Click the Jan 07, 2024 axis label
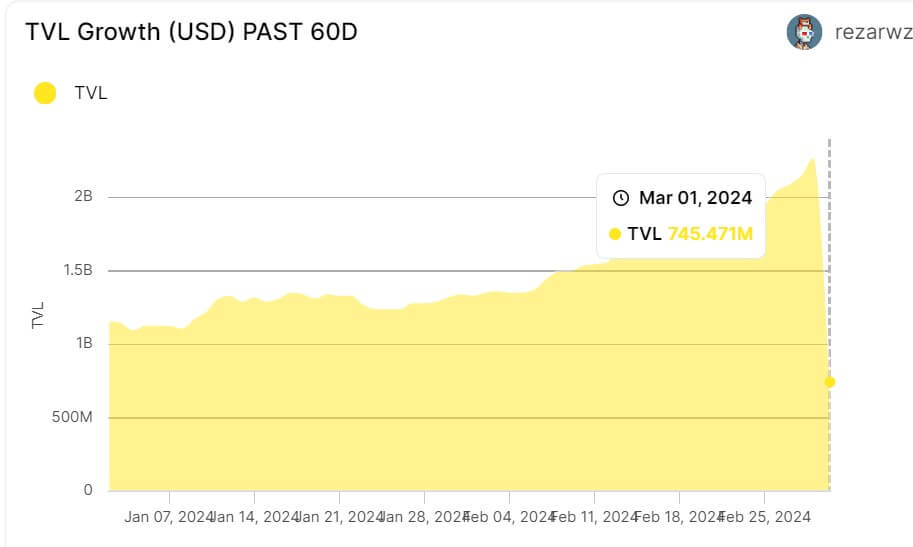This screenshot has width=913, height=547. tap(169, 517)
